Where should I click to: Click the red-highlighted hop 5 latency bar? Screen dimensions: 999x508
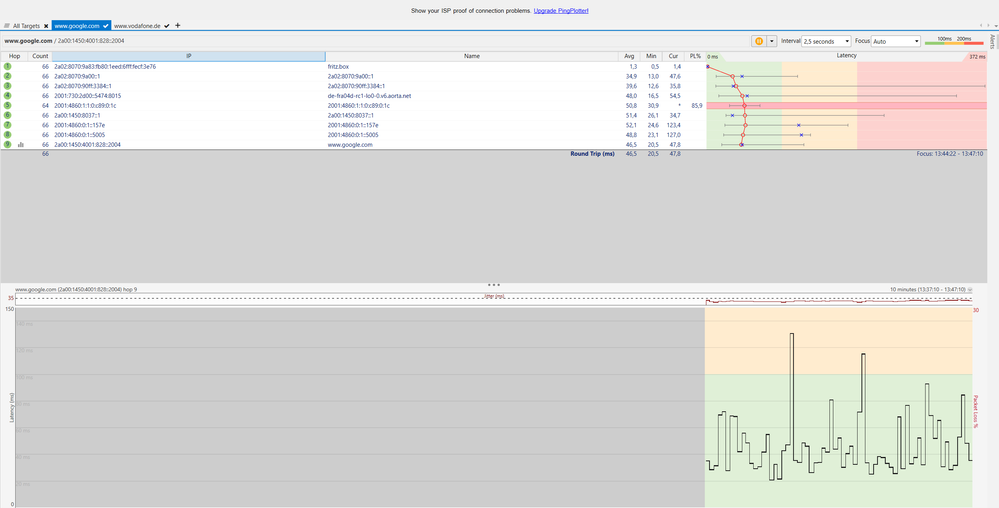click(x=846, y=105)
